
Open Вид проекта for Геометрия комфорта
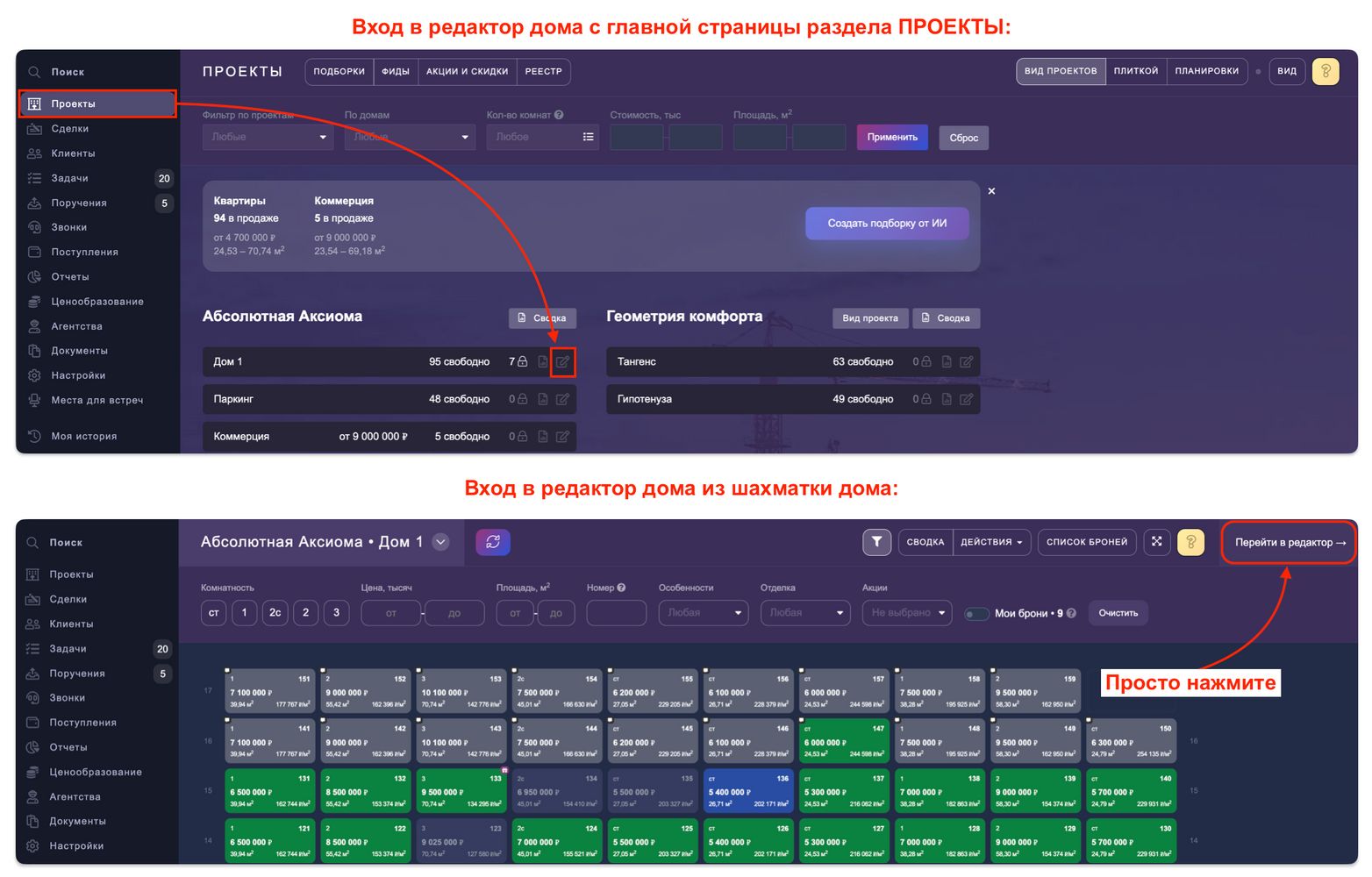pos(870,318)
